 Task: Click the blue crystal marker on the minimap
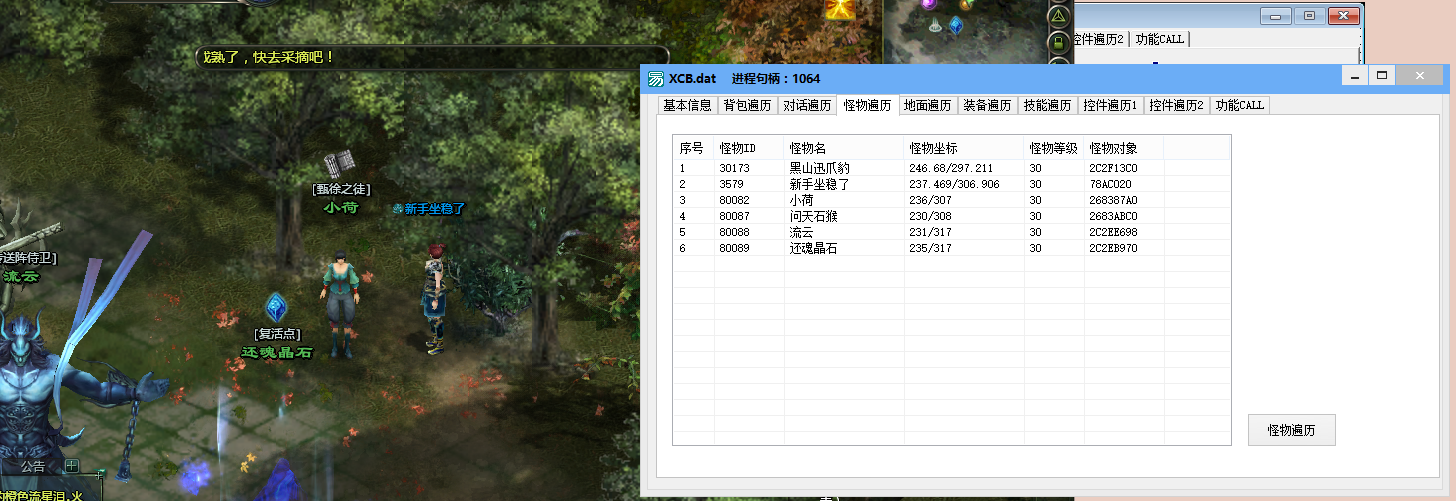click(x=956, y=26)
